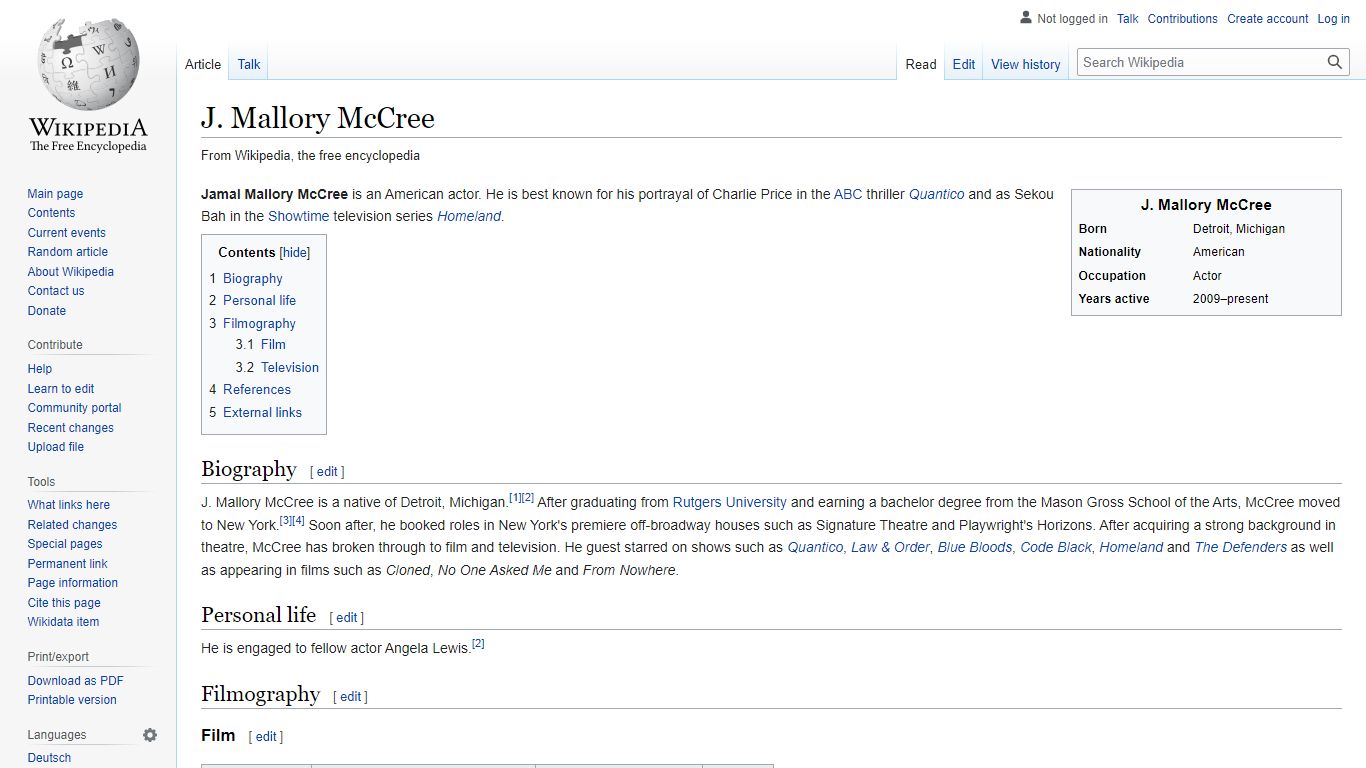1366x768 pixels.
Task: Open Community portal
Action: pyautogui.click(x=74, y=408)
